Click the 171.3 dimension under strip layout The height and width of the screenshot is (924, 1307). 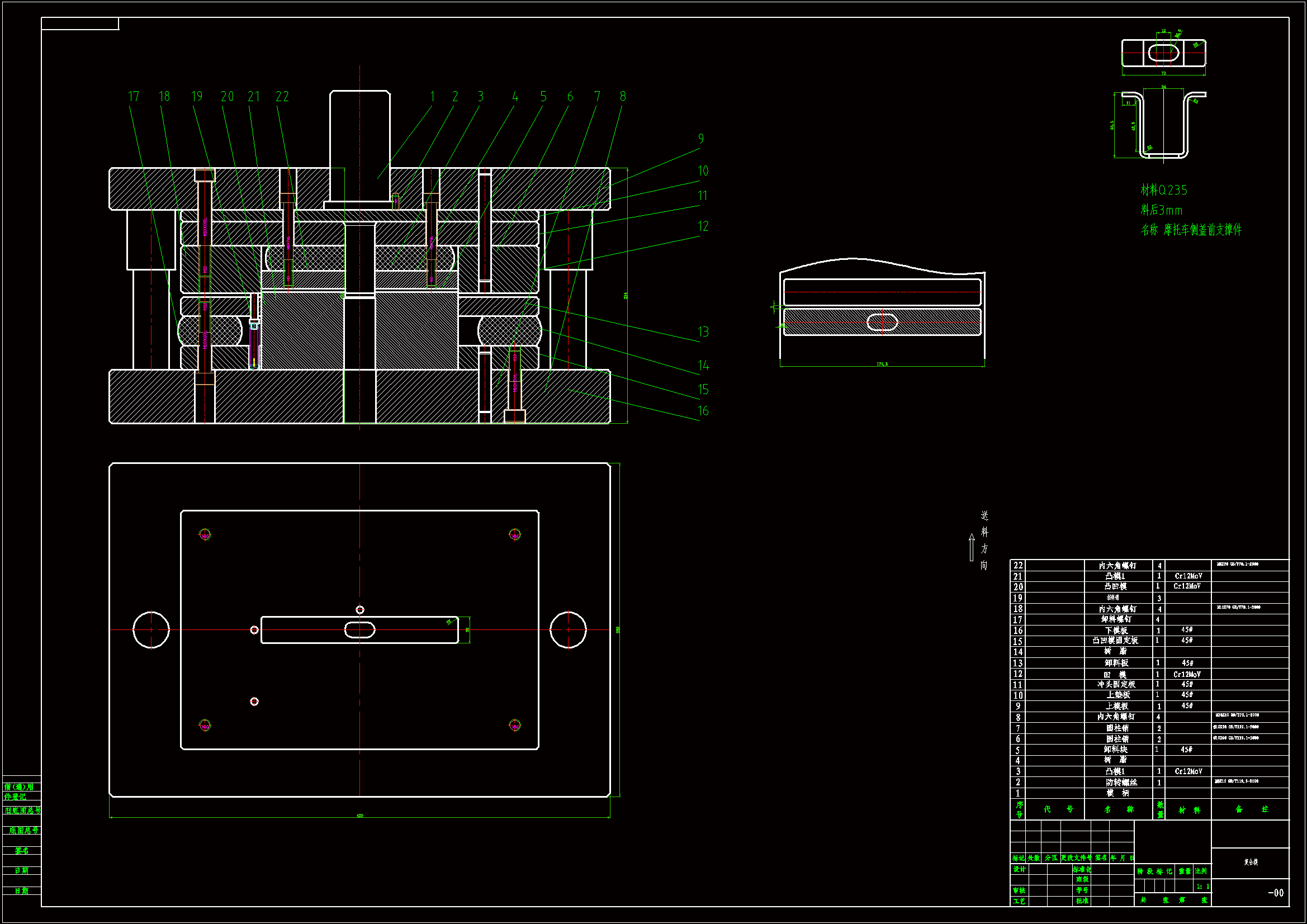(x=882, y=364)
